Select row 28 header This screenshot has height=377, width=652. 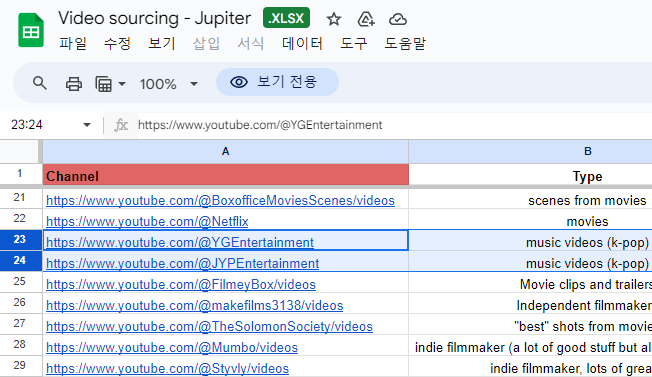click(20, 345)
